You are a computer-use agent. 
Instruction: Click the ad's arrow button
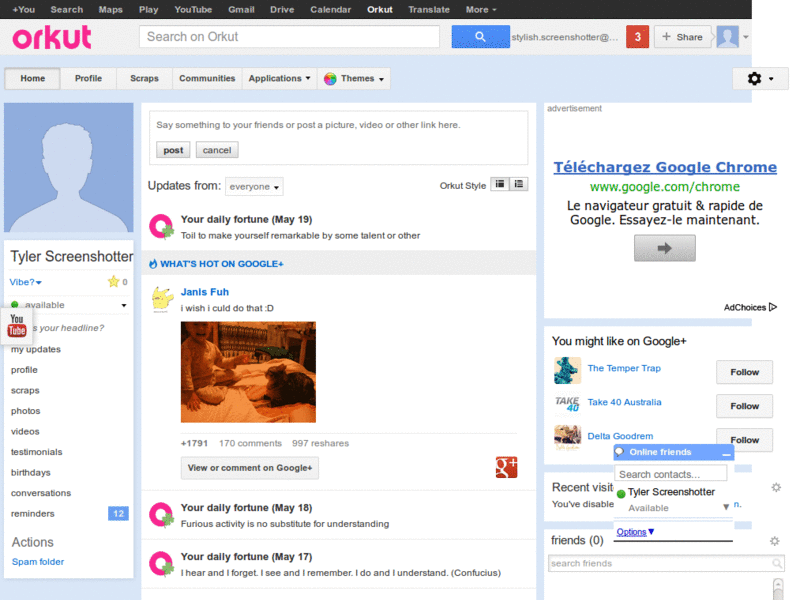pyautogui.click(x=664, y=248)
